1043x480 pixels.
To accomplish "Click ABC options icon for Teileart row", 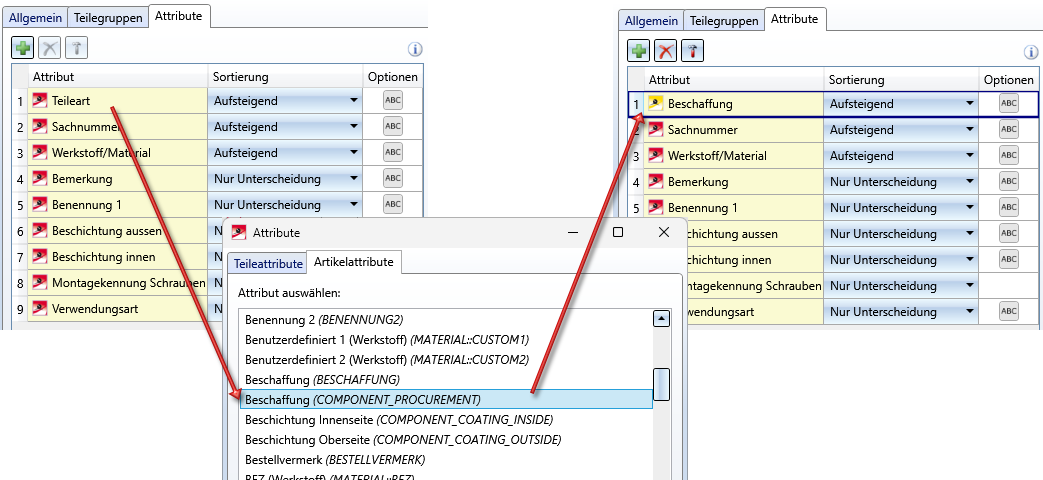I will click(x=393, y=100).
